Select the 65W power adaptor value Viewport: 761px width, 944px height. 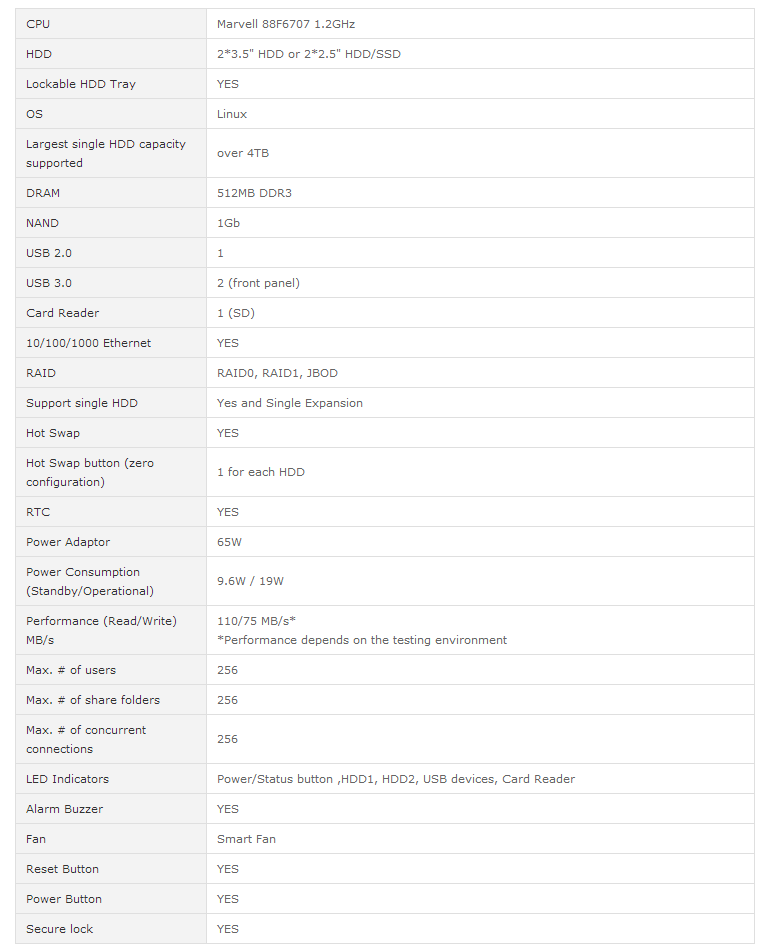pyautogui.click(x=229, y=542)
